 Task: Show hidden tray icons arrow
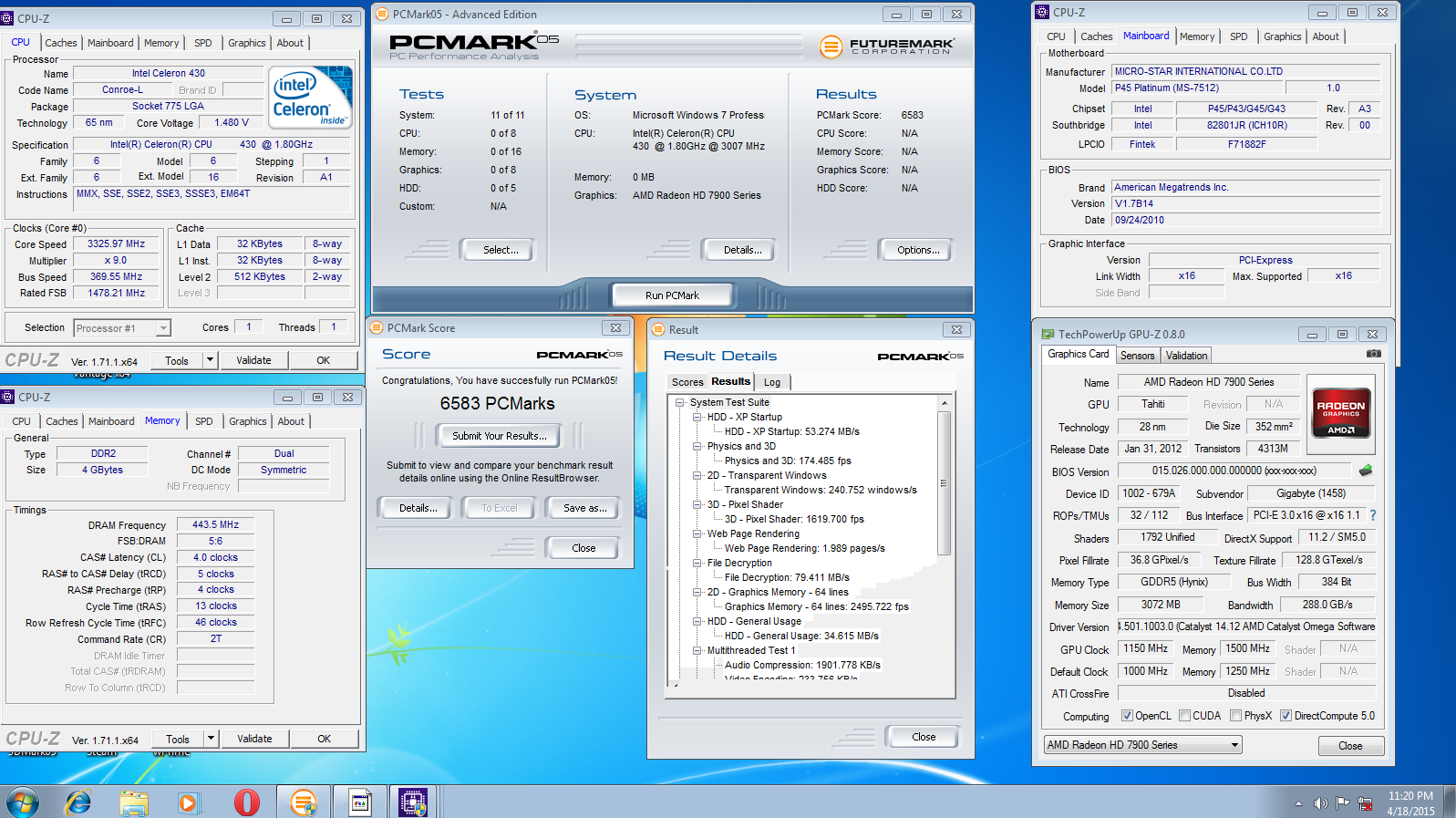[x=1298, y=803]
